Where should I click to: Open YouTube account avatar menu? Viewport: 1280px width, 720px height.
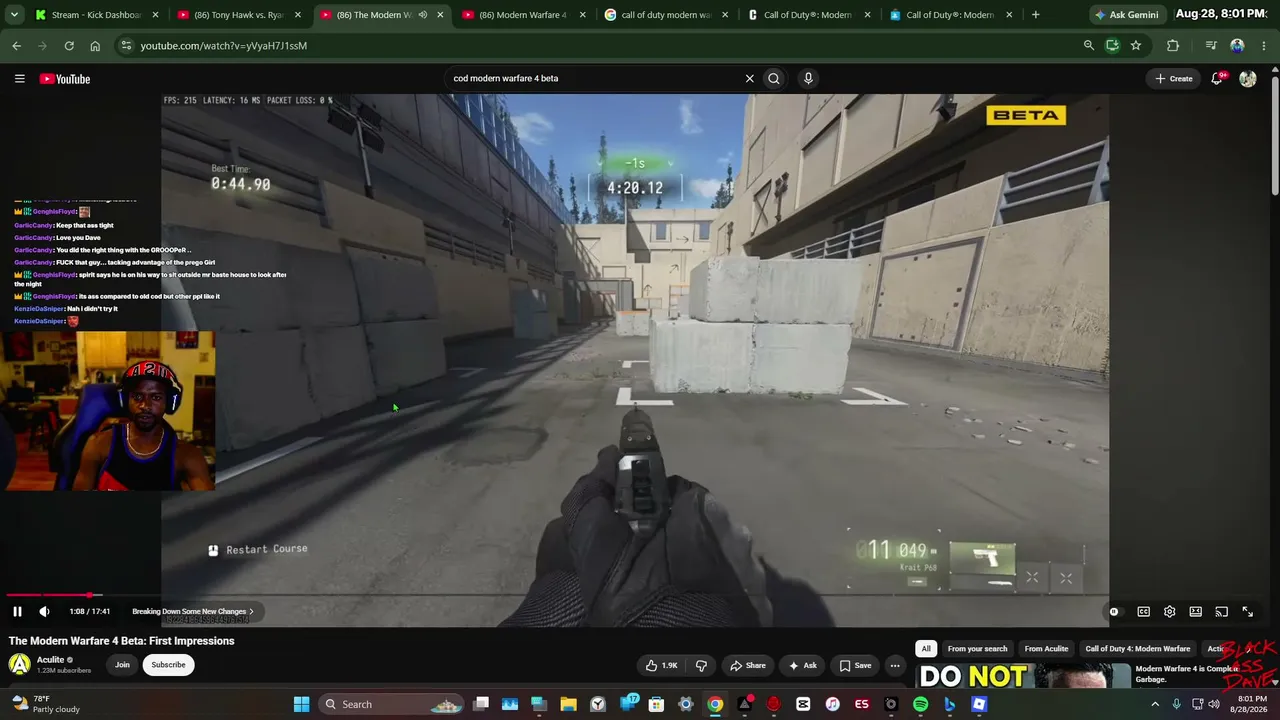tap(1247, 79)
